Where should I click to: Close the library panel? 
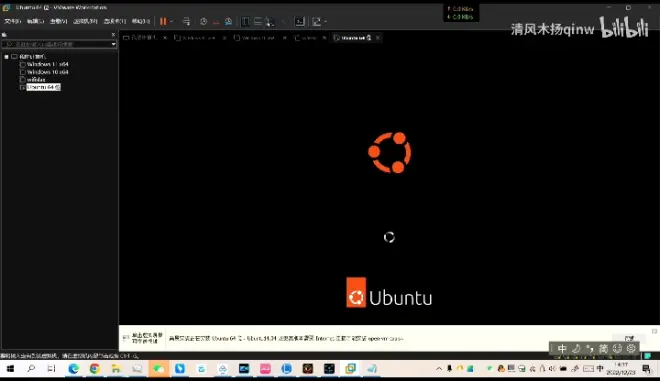pos(113,35)
